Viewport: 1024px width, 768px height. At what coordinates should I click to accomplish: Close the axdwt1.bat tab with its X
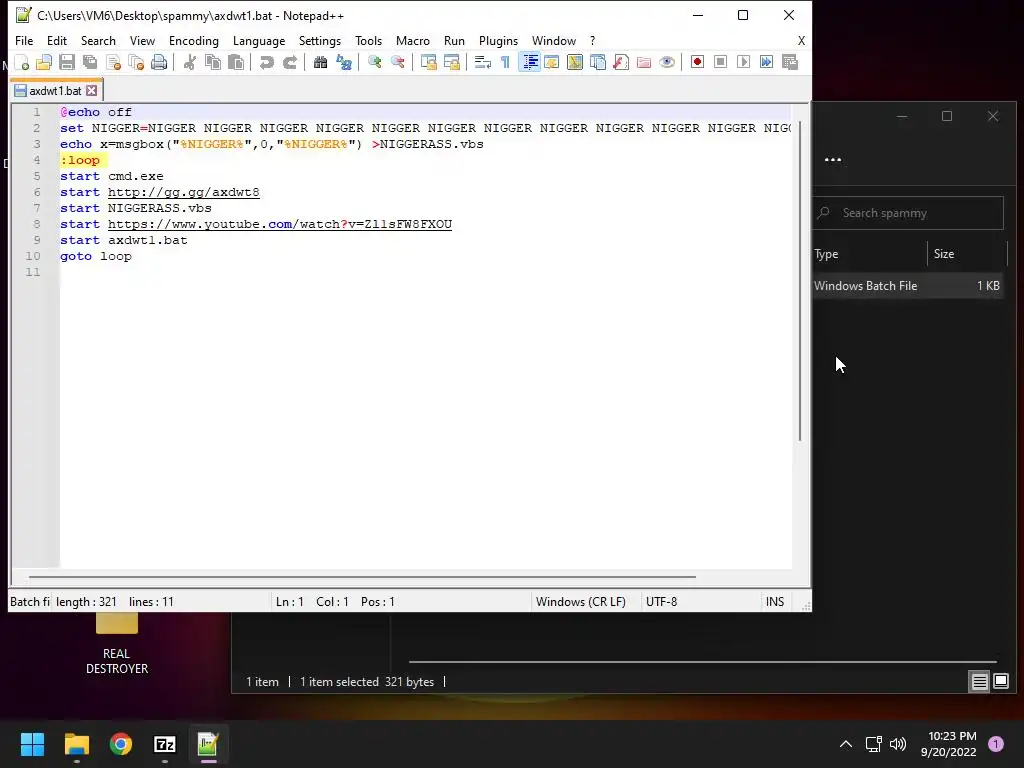(x=91, y=91)
